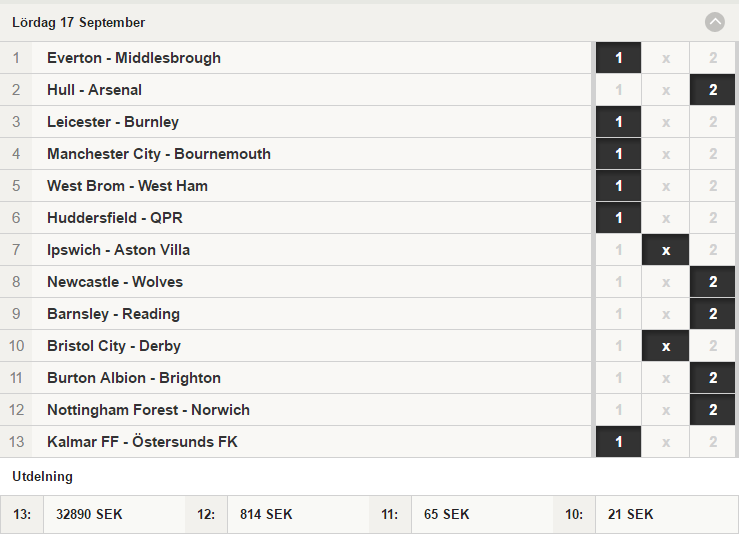
Task: Select outcome 1 for Everton - Middlesbrough
Action: tap(618, 58)
